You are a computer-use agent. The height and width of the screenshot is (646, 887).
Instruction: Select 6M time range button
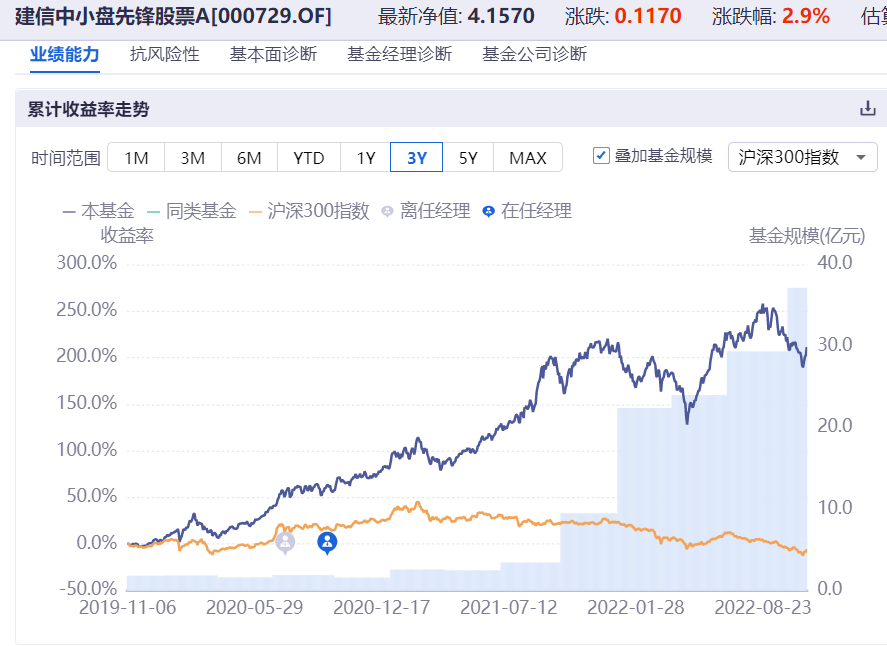(x=249, y=157)
